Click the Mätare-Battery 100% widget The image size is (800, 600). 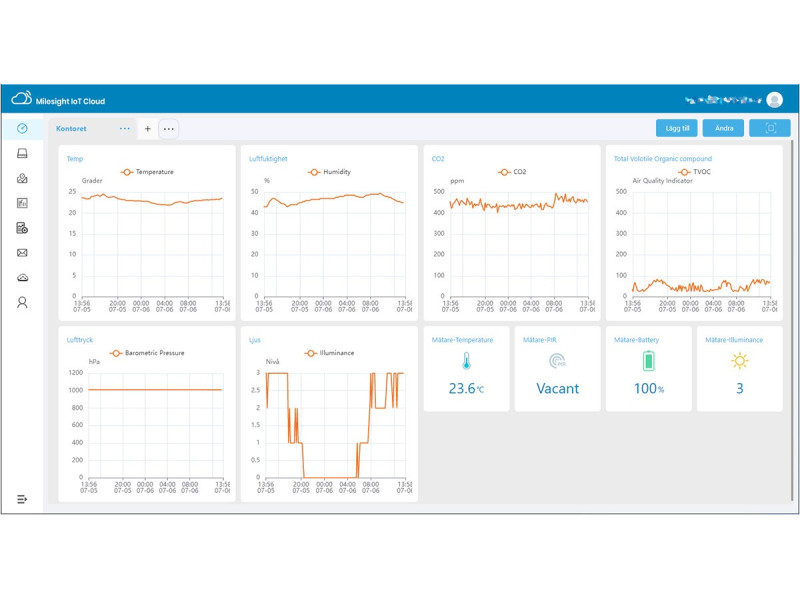point(648,368)
